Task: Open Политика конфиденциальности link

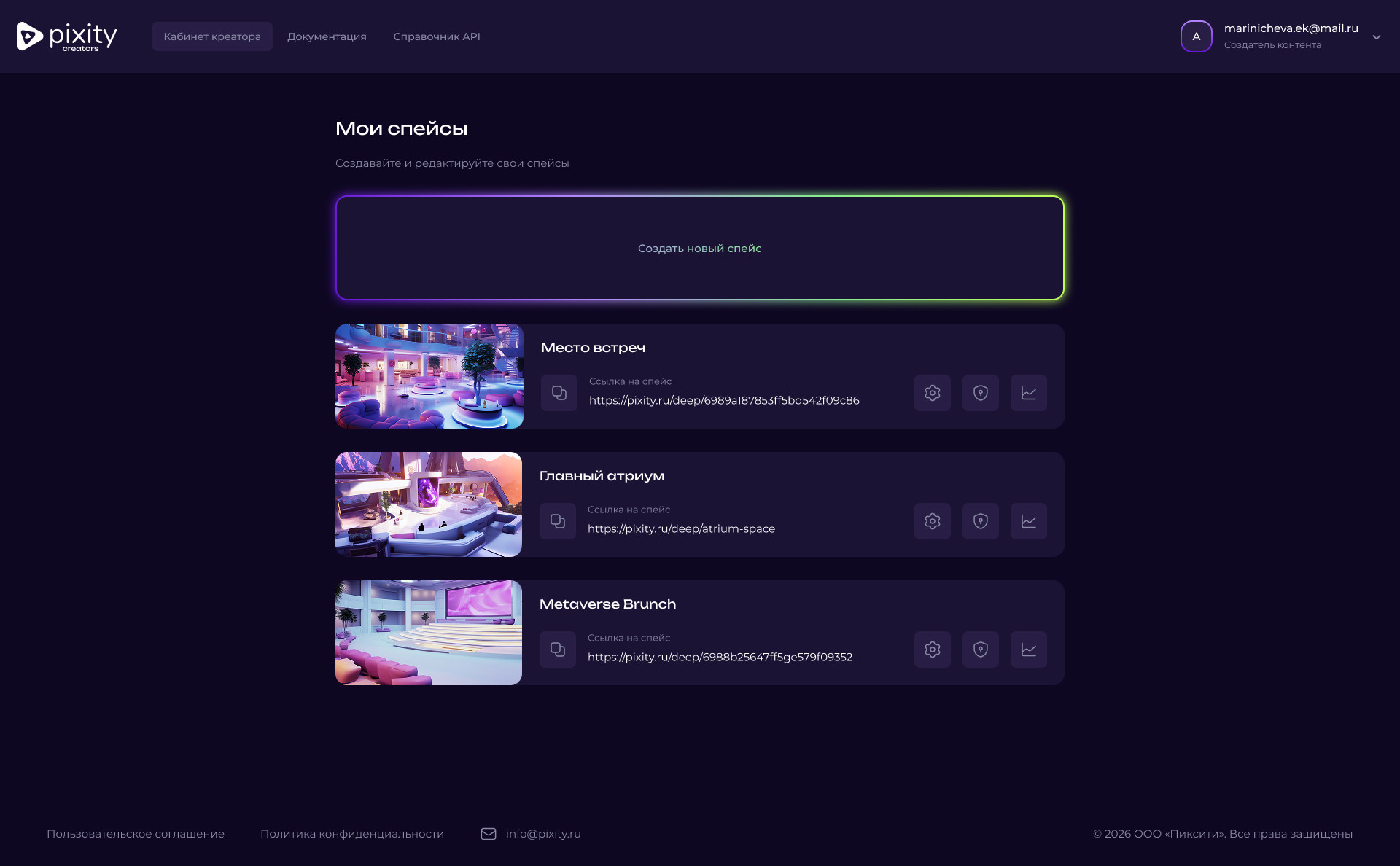Action: coord(351,834)
